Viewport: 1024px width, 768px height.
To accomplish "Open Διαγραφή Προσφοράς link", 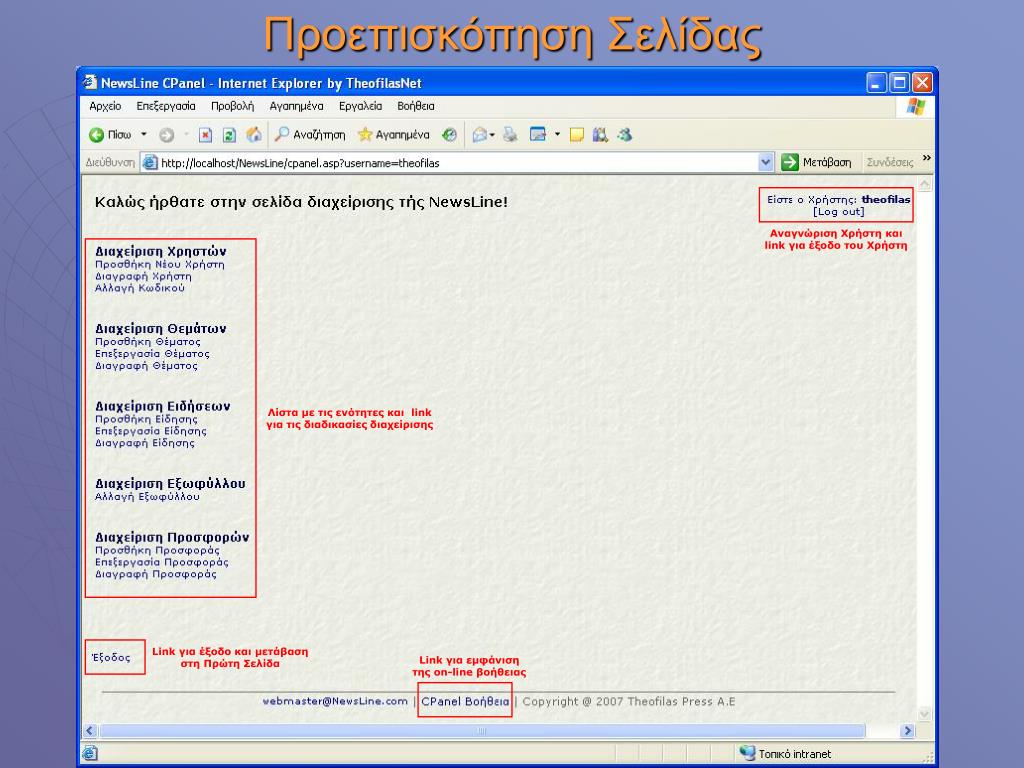I will [x=155, y=574].
